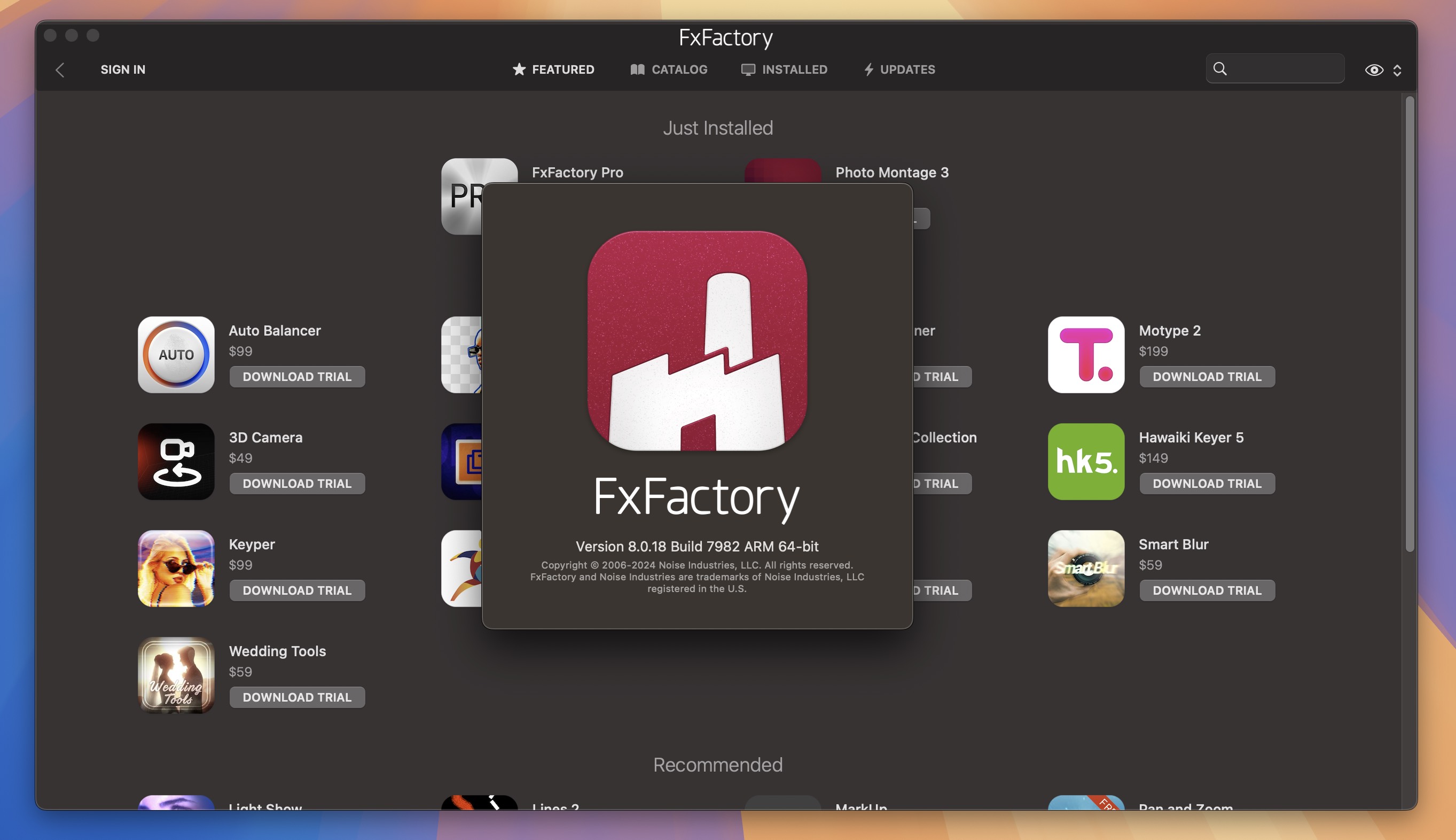Open the Wedding Tools icon
1456x840 pixels.
(176, 675)
